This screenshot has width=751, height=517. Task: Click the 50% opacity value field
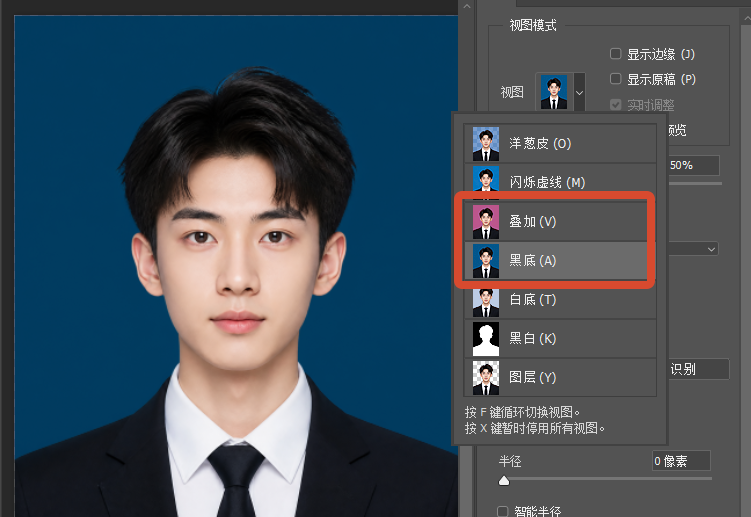point(693,165)
